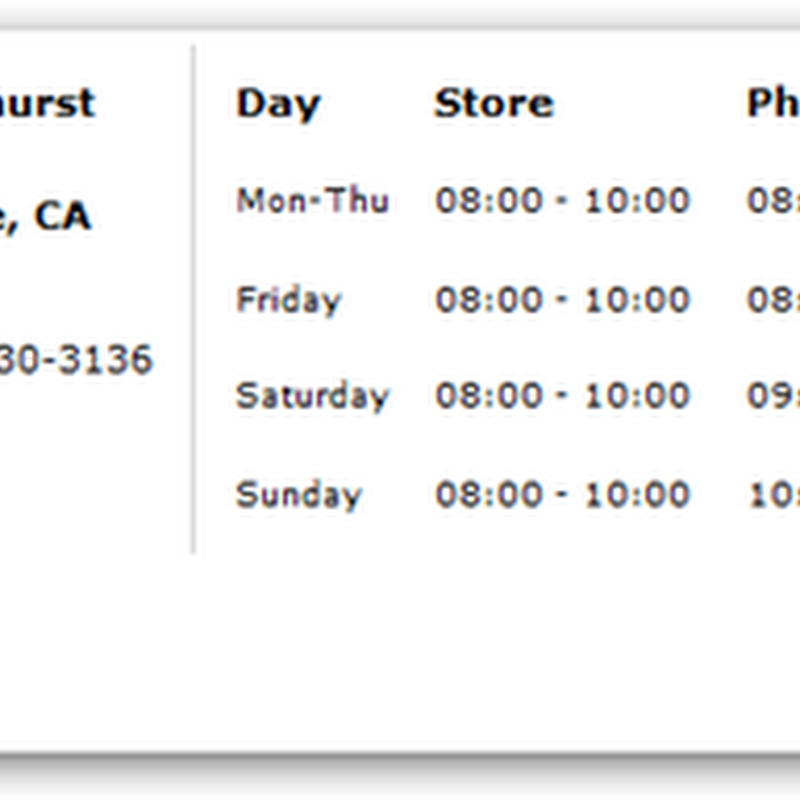Select the Friday row label
Screen dimensions: 800x800
(288, 299)
